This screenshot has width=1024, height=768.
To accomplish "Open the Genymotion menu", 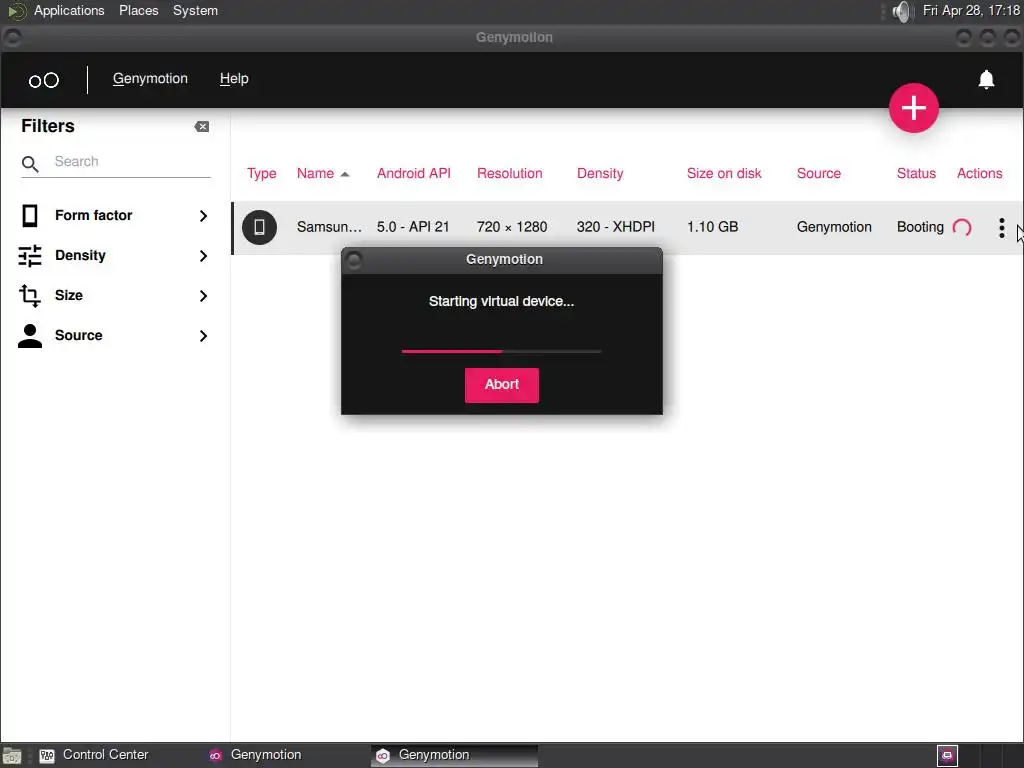I will (x=150, y=78).
